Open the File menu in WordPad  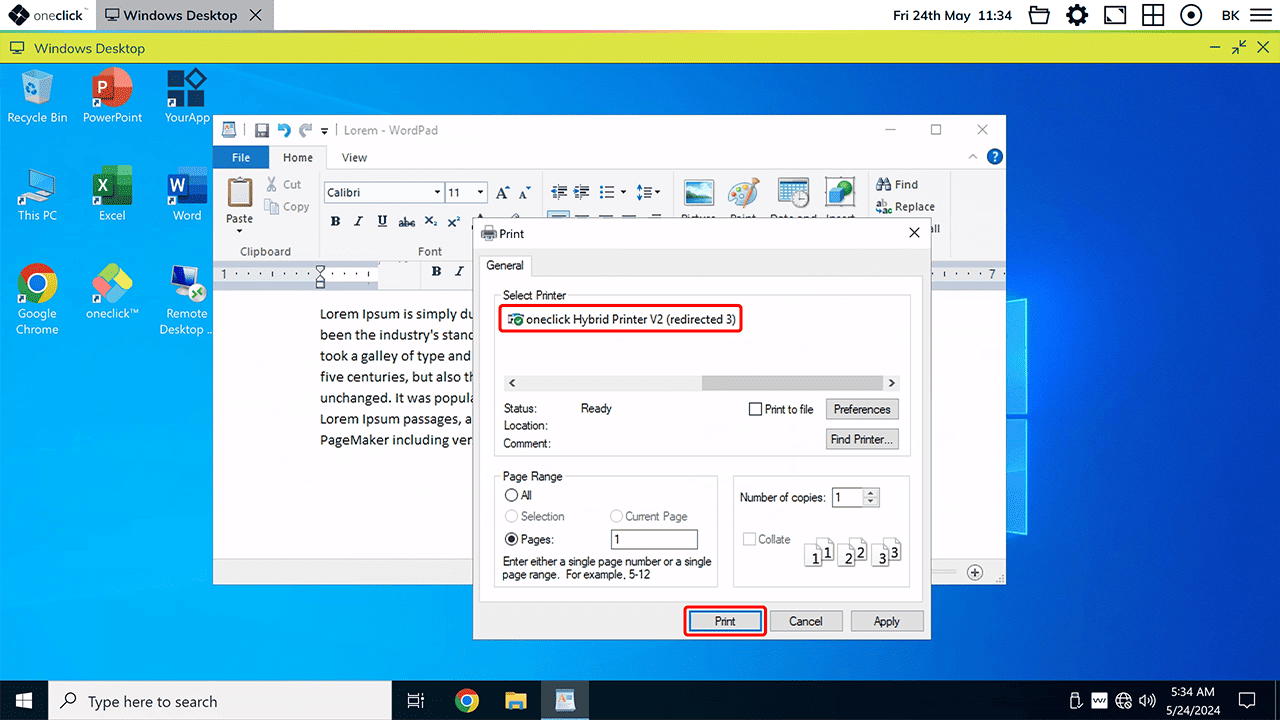pyautogui.click(x=241, y=157)
